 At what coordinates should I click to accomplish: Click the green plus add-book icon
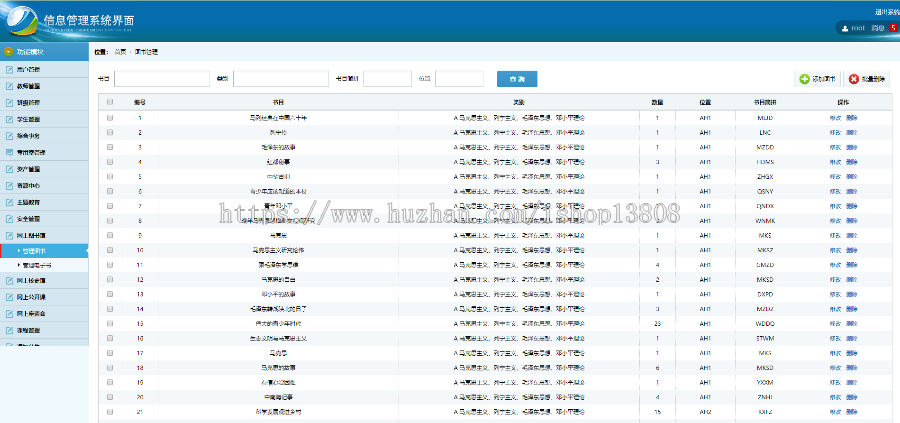click(x=804, y=79)
